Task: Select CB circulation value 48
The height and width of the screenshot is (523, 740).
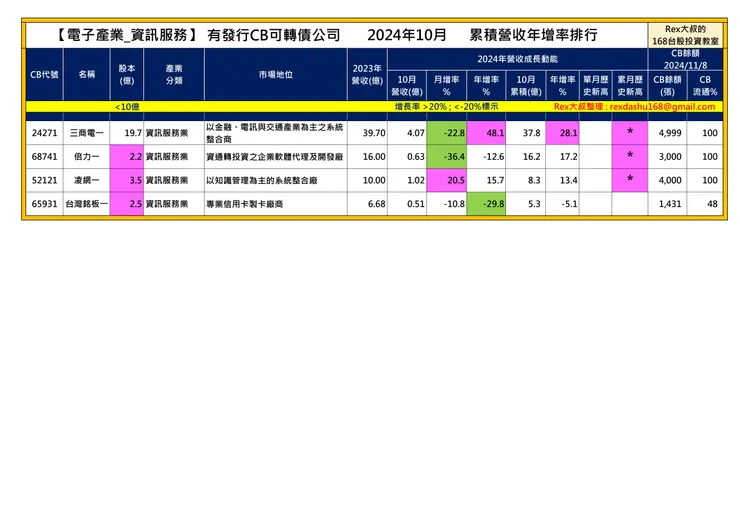Action: (x=712, y=204)
